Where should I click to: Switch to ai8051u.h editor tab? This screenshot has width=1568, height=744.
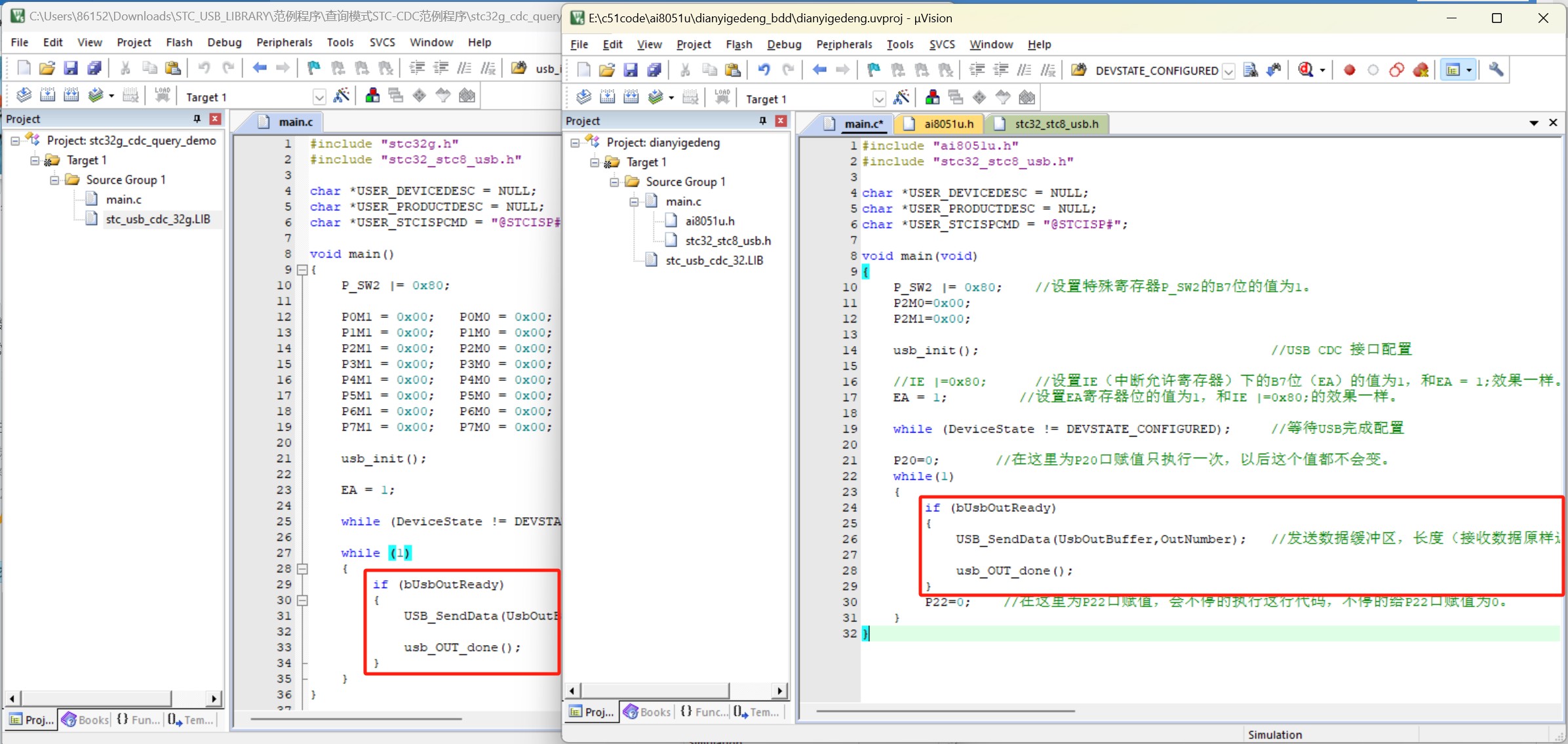pos(939,123)
